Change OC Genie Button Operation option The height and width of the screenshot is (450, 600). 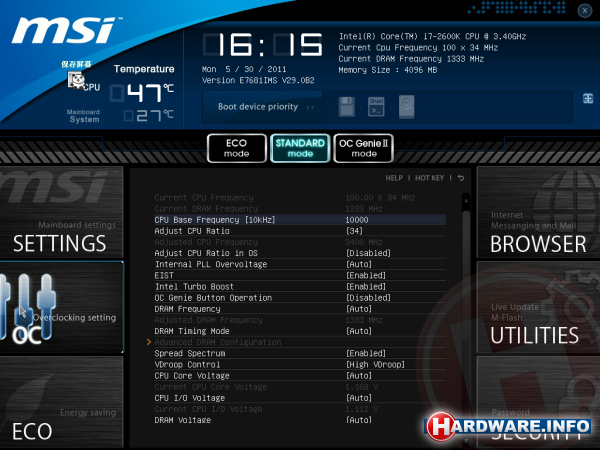(x=368, y=298)
